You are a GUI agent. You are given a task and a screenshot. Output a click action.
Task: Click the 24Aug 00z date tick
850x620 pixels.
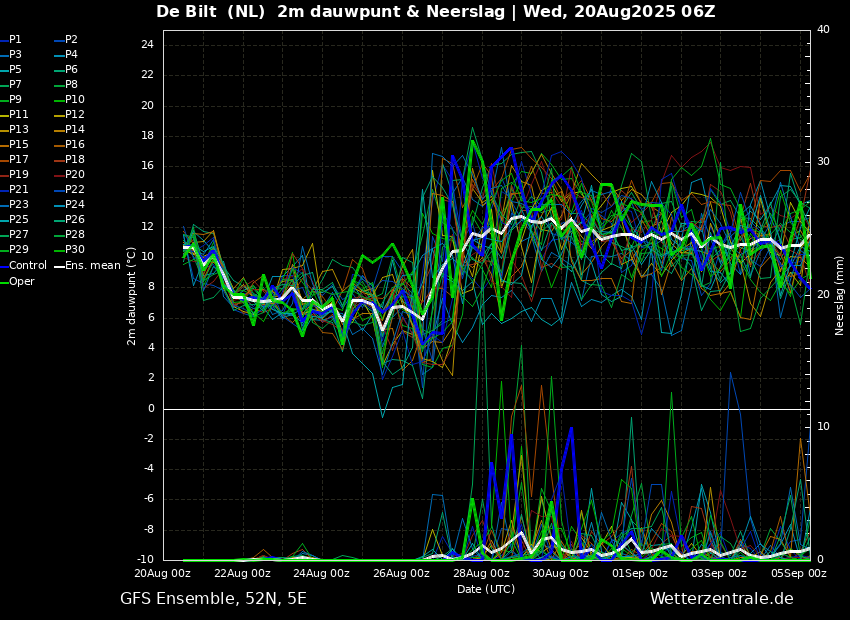321,573
